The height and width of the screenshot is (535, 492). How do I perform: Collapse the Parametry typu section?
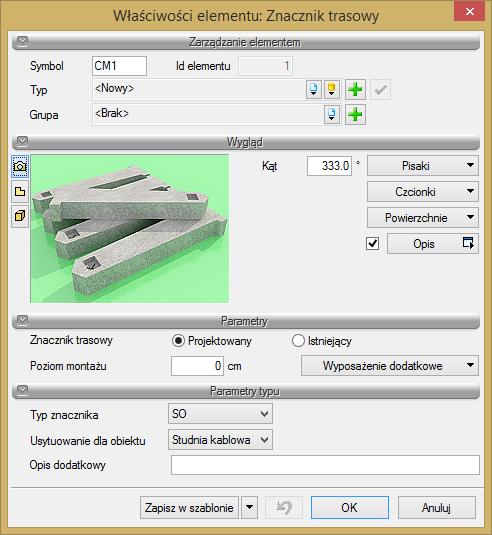pos(23,390)
